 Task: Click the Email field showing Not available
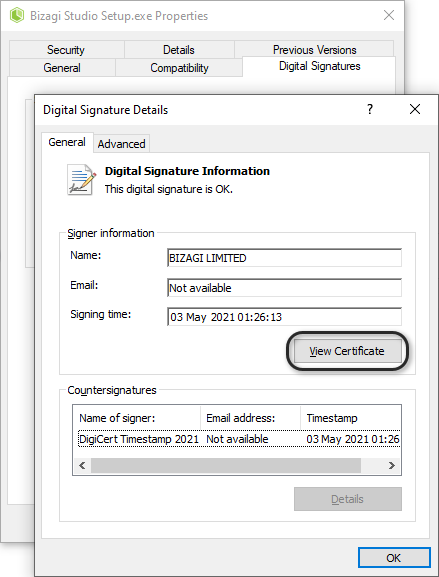pos(284,288)
